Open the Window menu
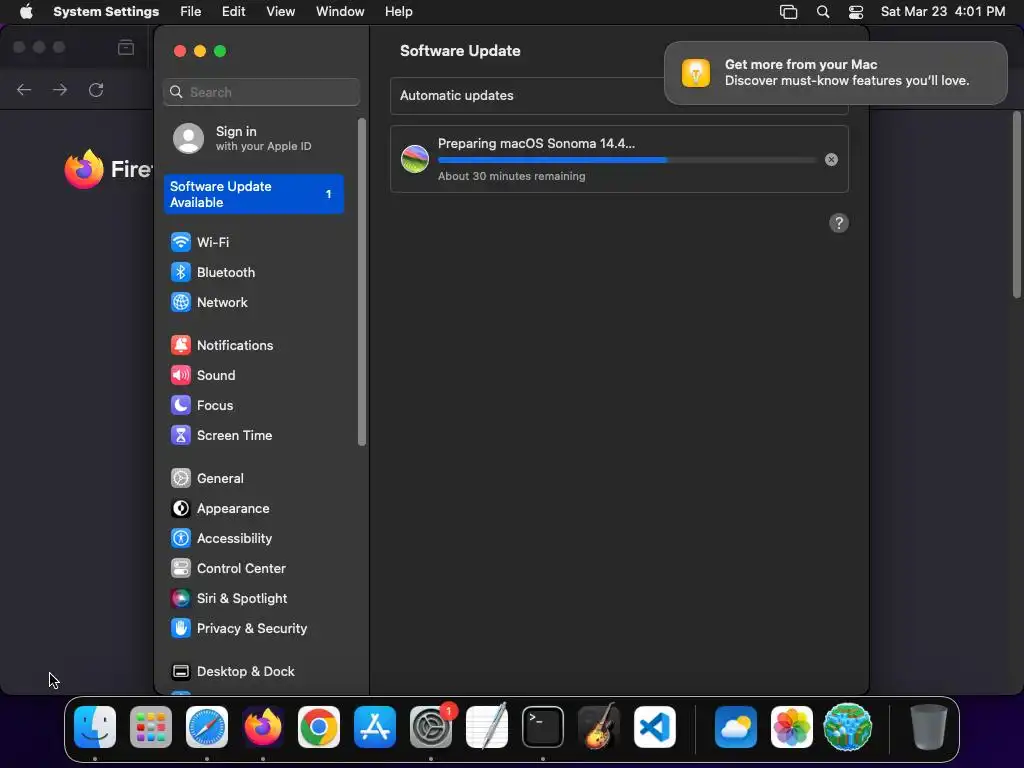Screen dimensions: 1024x768 point(340,11)
